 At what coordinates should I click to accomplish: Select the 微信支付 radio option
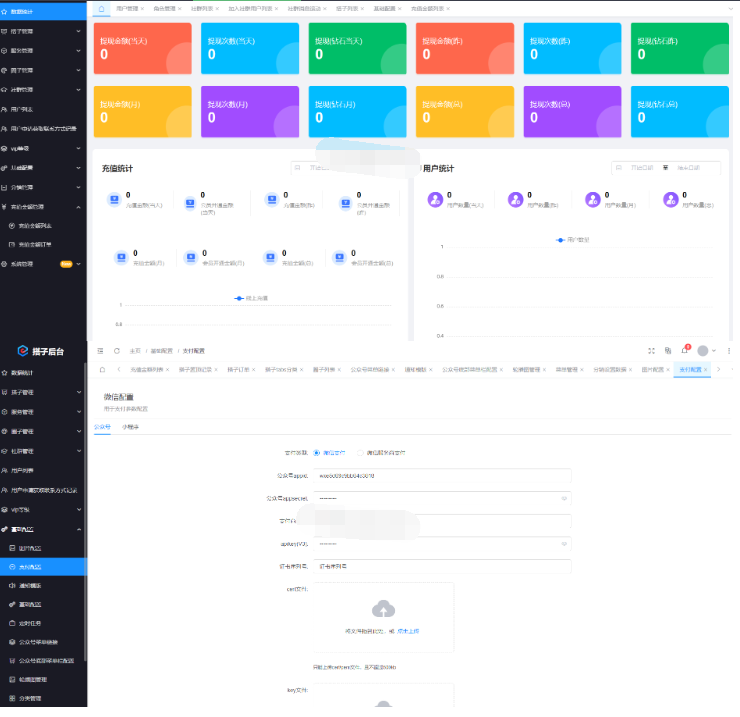318,452
